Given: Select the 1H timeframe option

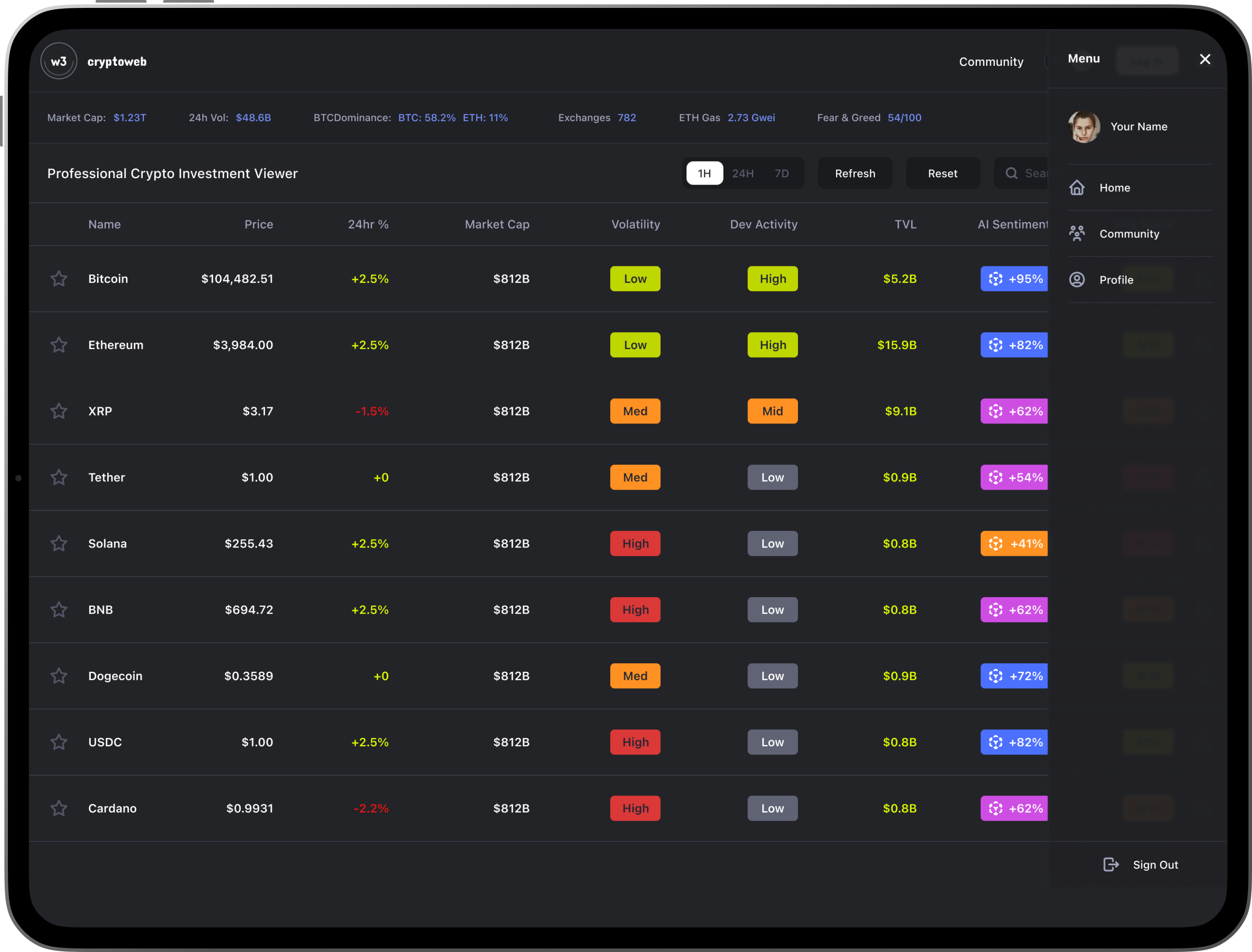Looking at the screenshot, I should tap(704, 173).
